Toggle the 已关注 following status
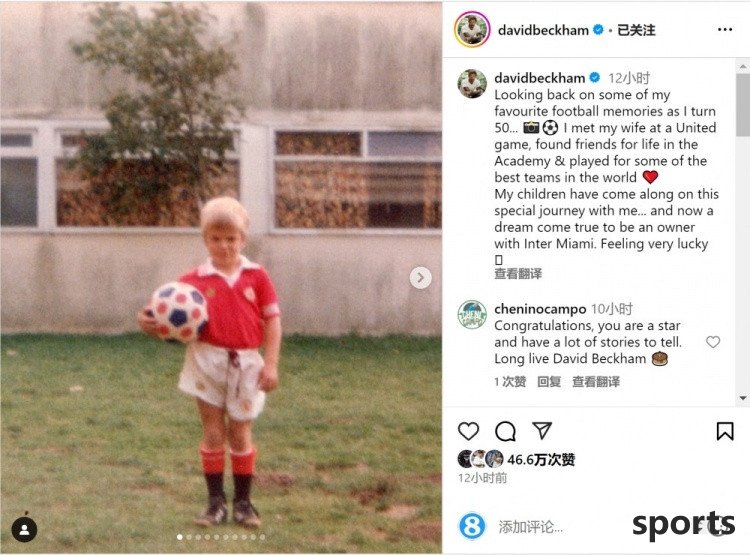Viewport: 750px width, 555px height. pos(636,30)
